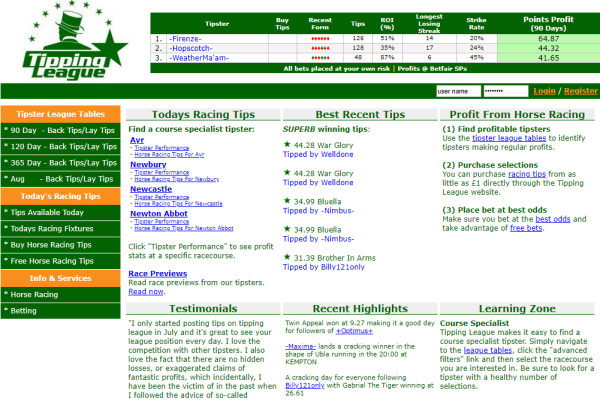This screenshot has width=600, height=400.
Task: Click the Login link
Action: (x=544, y=91)
